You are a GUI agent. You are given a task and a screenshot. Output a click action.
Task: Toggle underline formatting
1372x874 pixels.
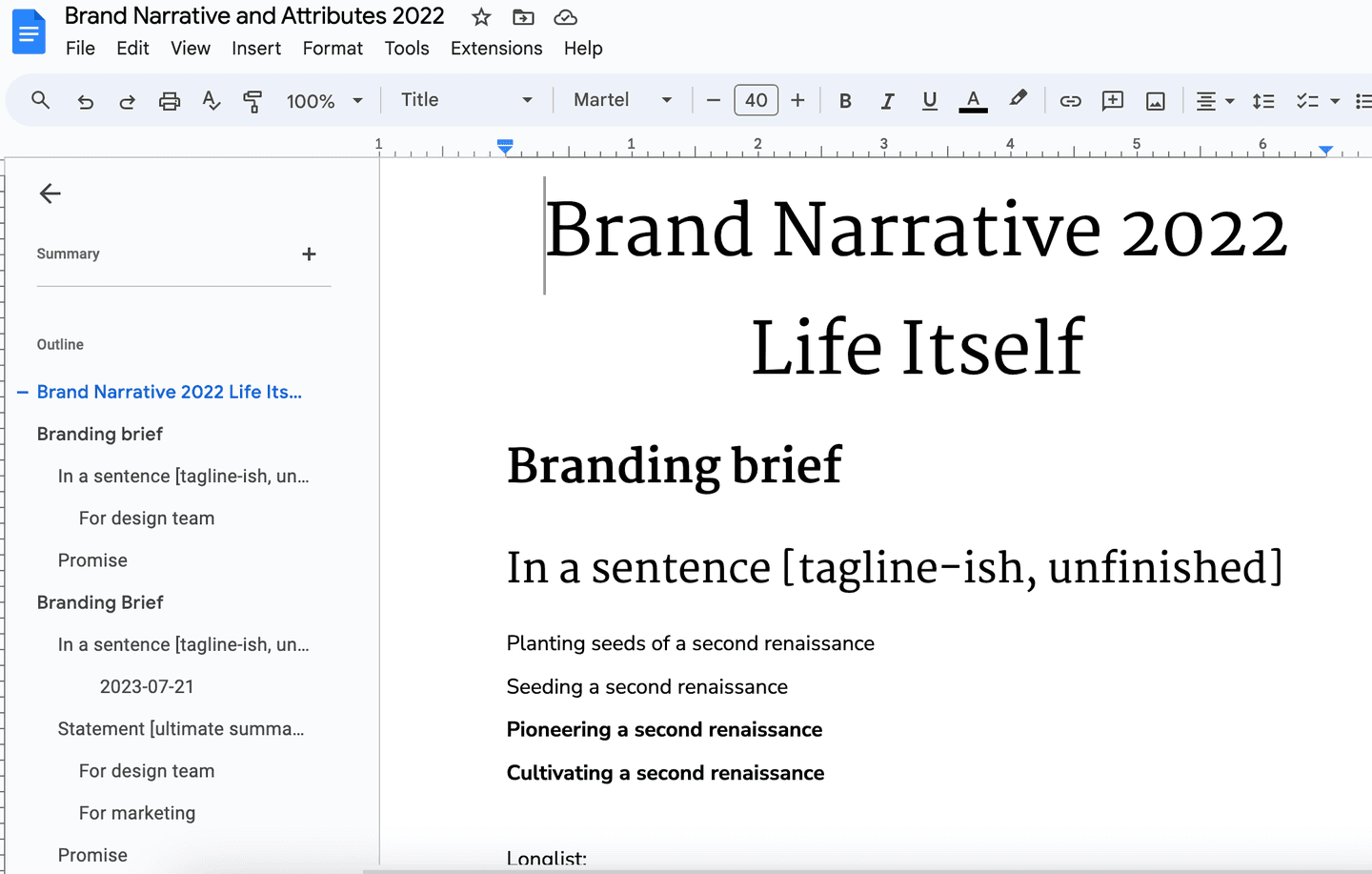click(929, 100)
